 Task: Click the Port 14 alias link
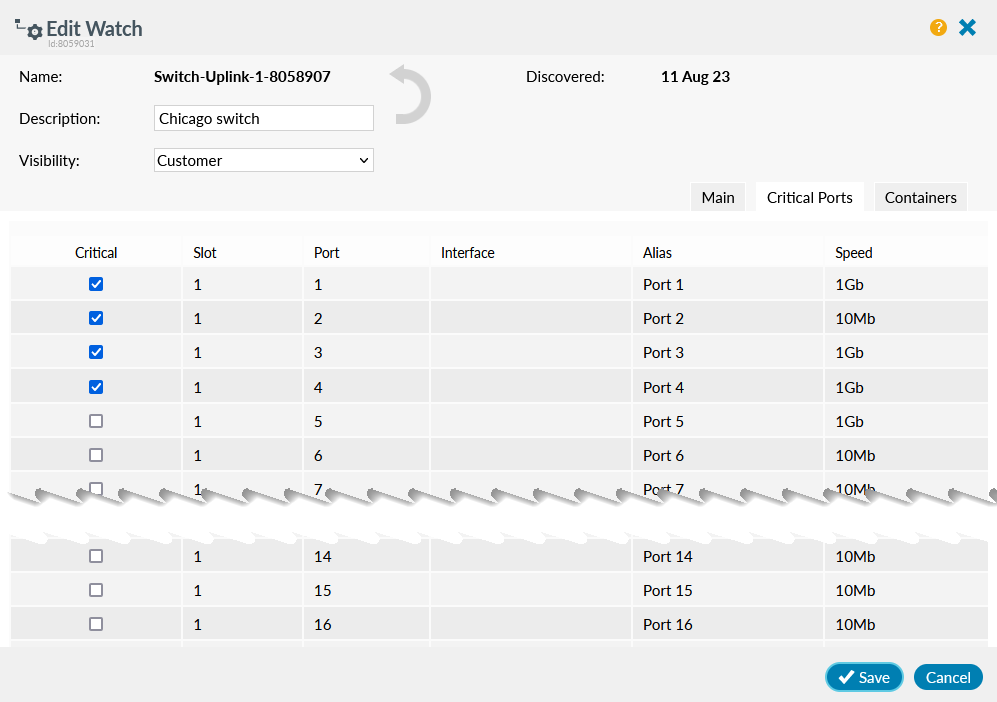click(667, 556)
